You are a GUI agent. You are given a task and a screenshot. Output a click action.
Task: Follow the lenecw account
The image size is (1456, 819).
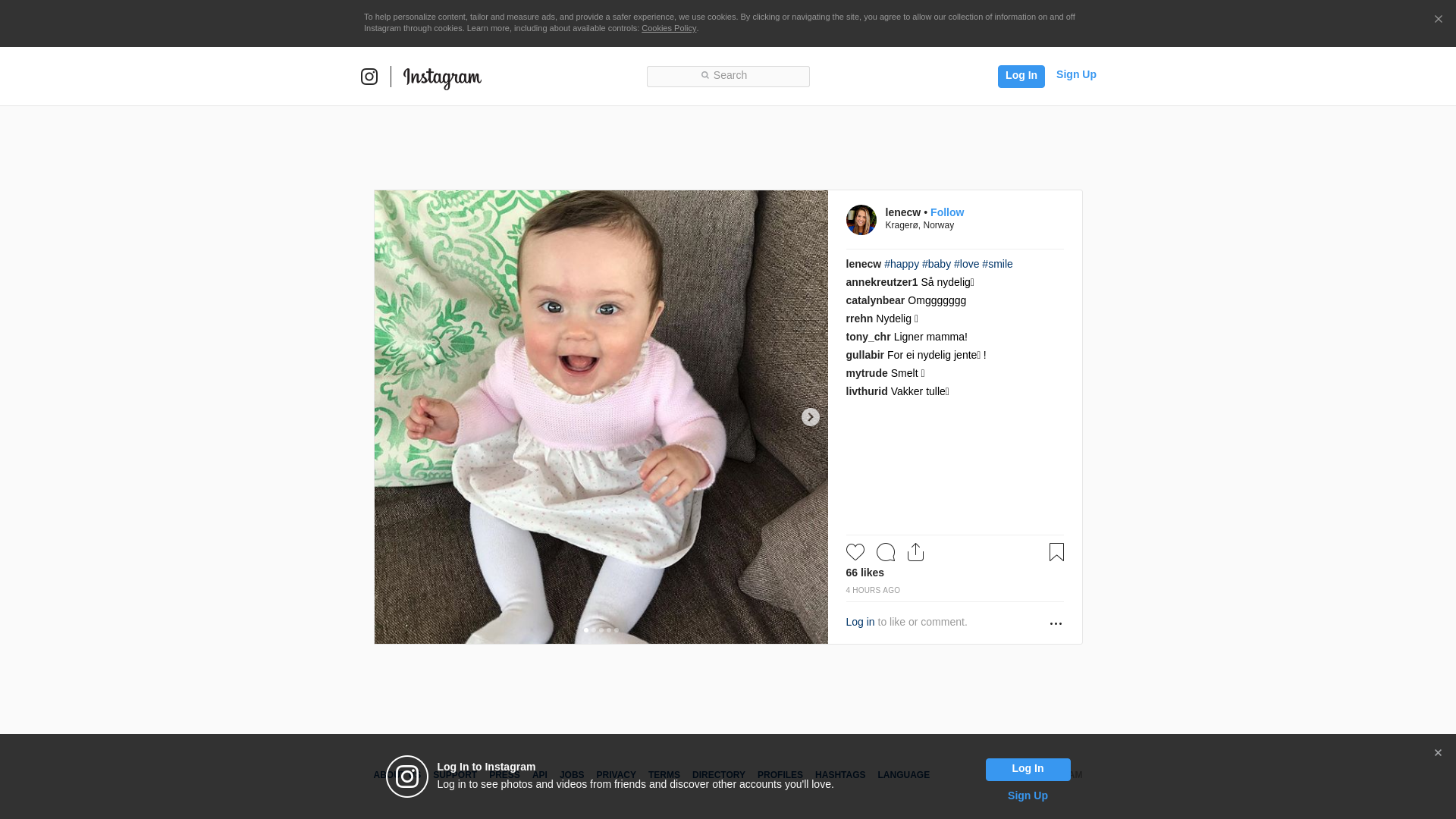coord(947,212)
